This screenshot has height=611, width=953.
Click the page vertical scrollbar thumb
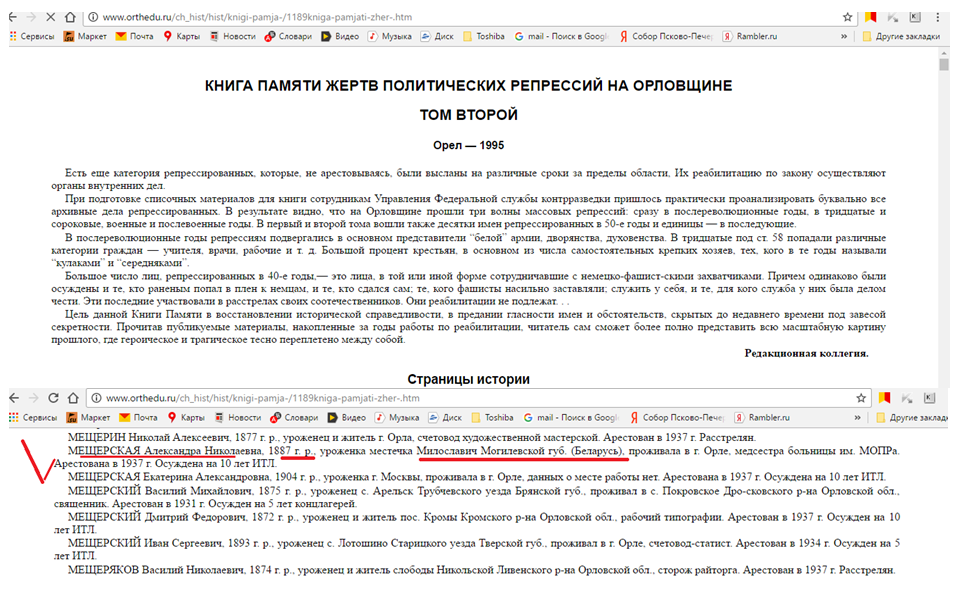(943, 64)
